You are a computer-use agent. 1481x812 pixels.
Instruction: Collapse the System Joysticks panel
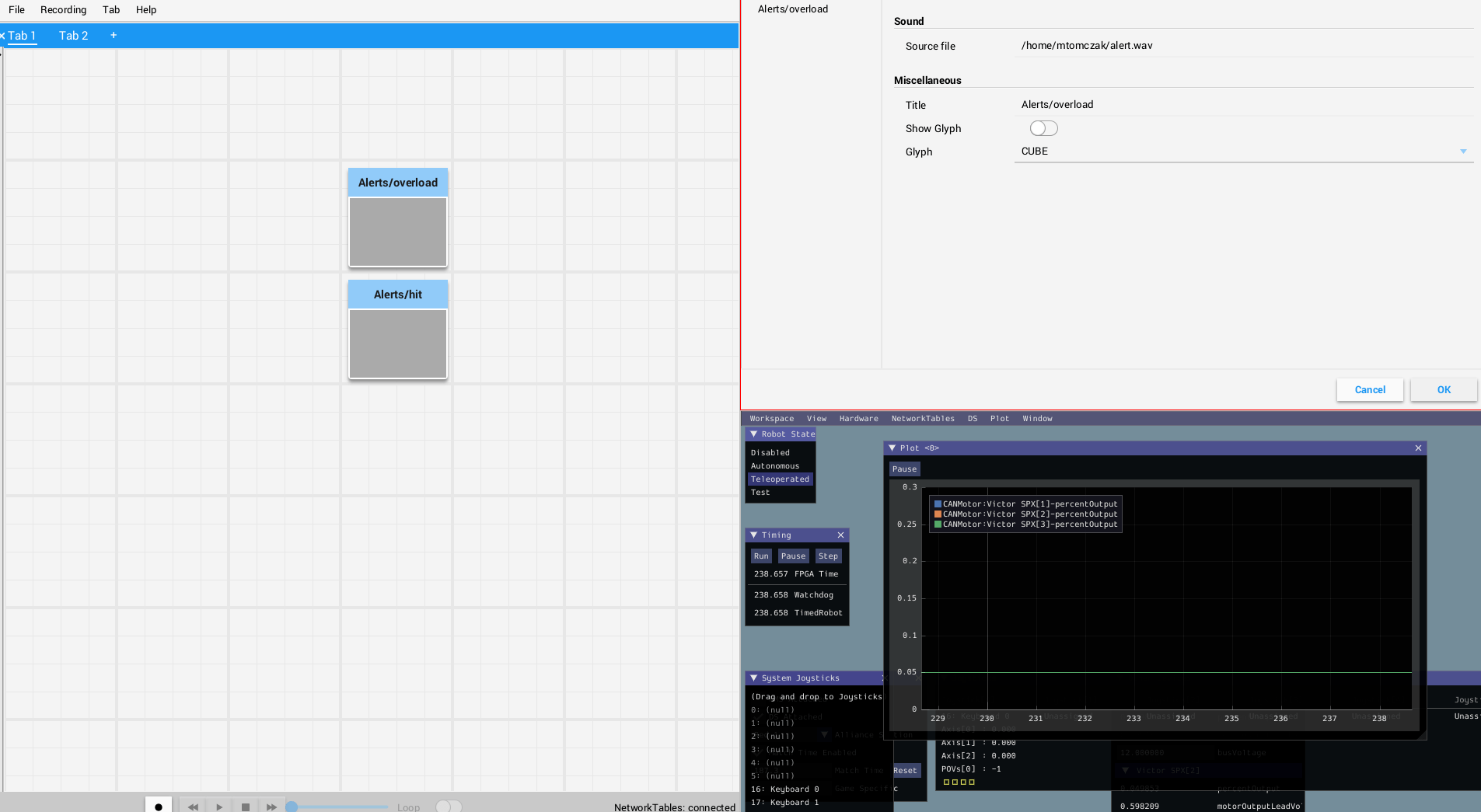(753, 678)
